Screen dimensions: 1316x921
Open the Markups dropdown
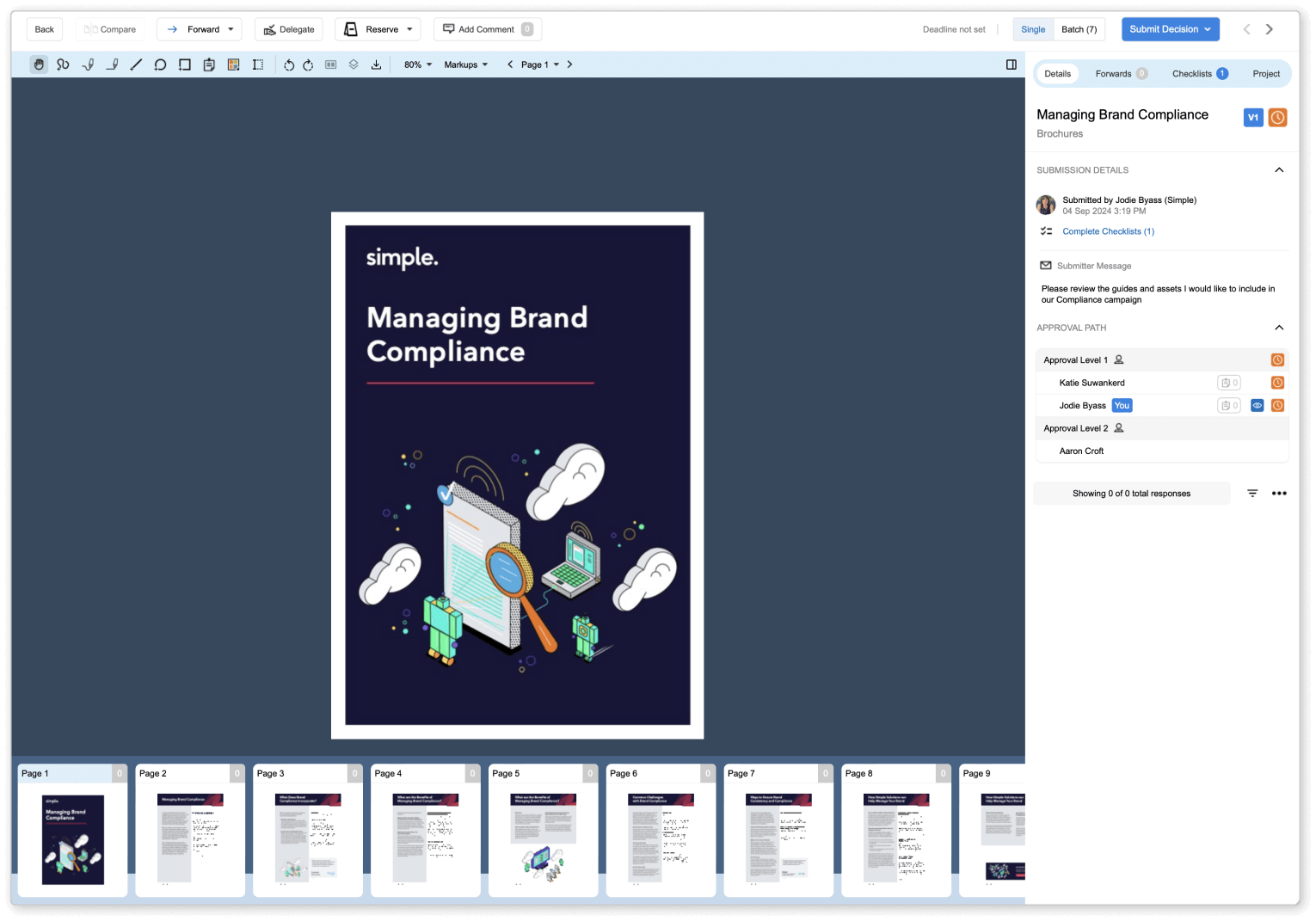[465, 64]
